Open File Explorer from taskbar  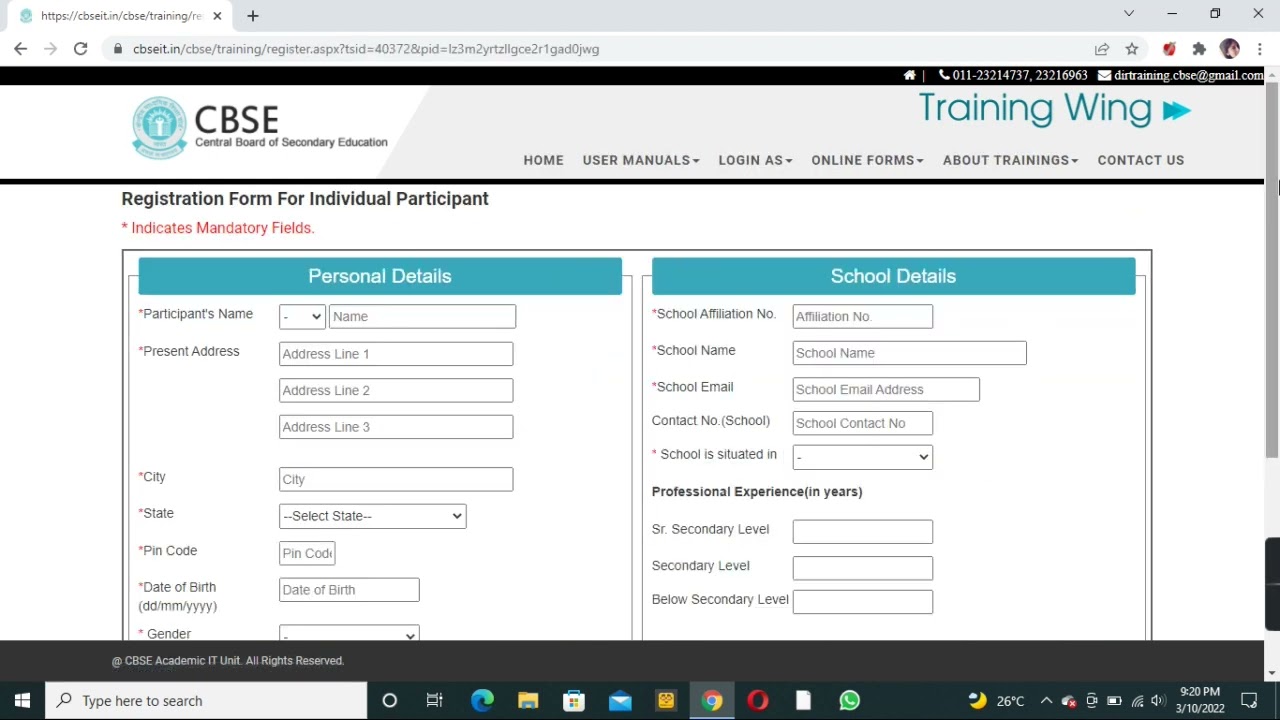click(528, 700)
